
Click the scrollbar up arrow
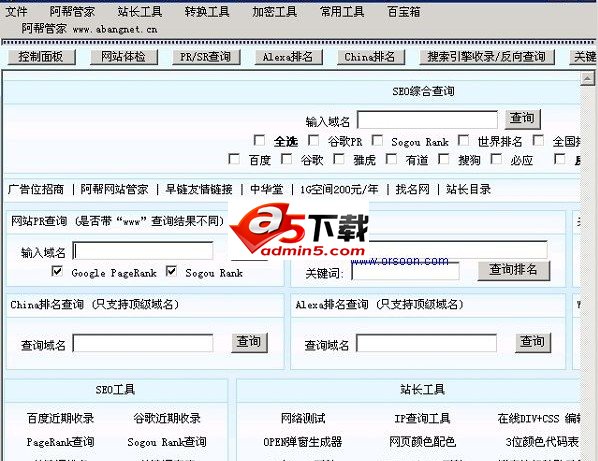[x=587, y=79]
